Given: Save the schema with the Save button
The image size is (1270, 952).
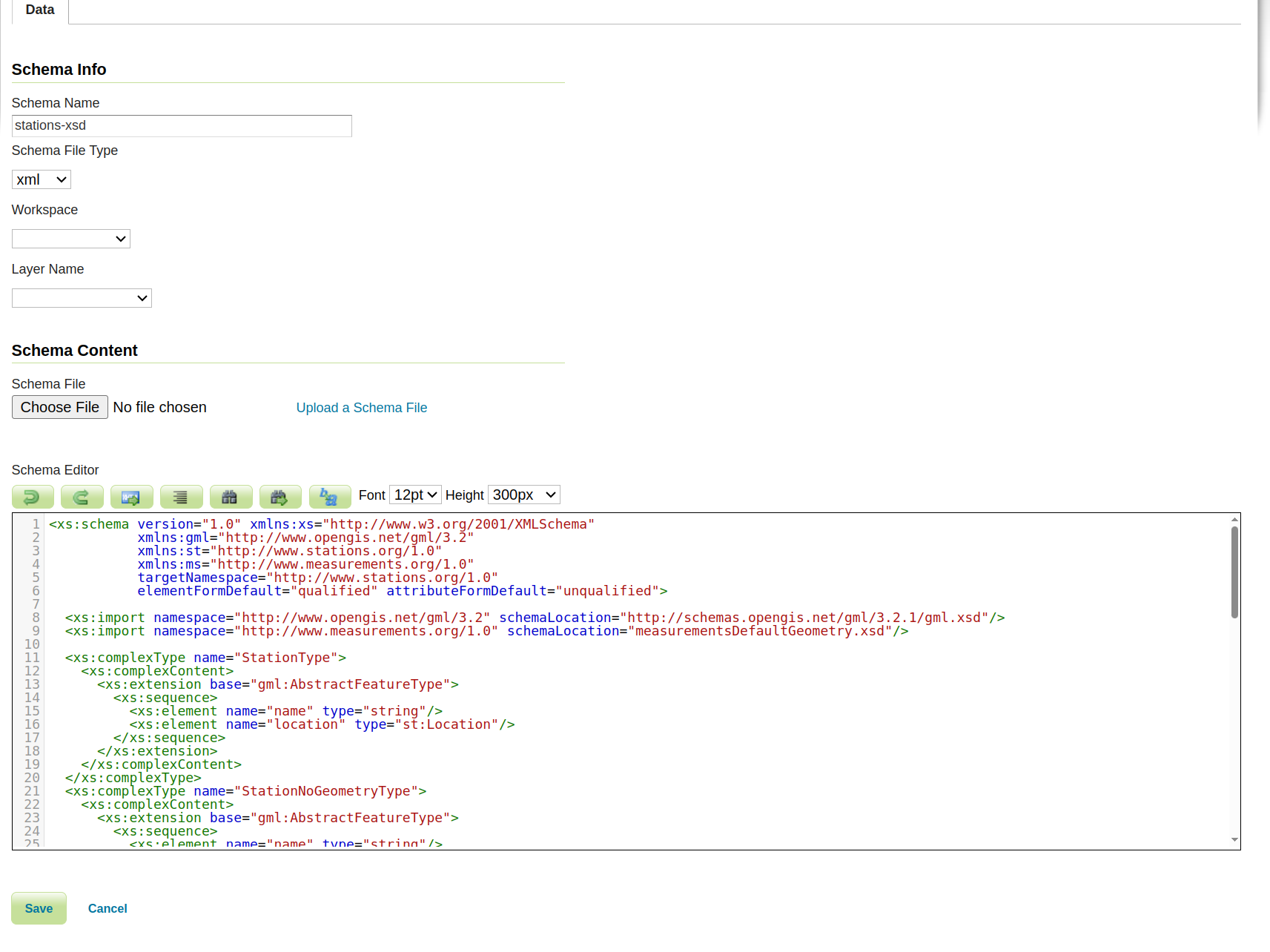Looking at the screenshot, I should click(x=39, y=908).
